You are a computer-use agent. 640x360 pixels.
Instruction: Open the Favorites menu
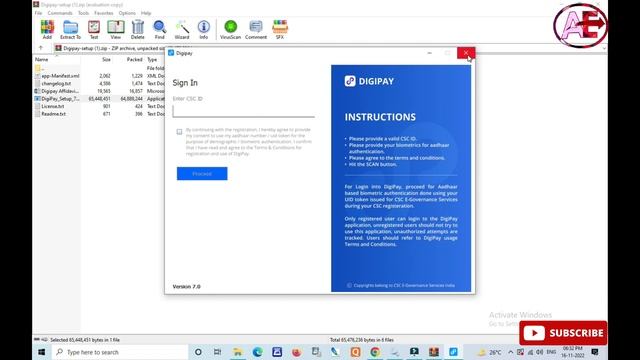pyautogui.click(x=104, y=13)
